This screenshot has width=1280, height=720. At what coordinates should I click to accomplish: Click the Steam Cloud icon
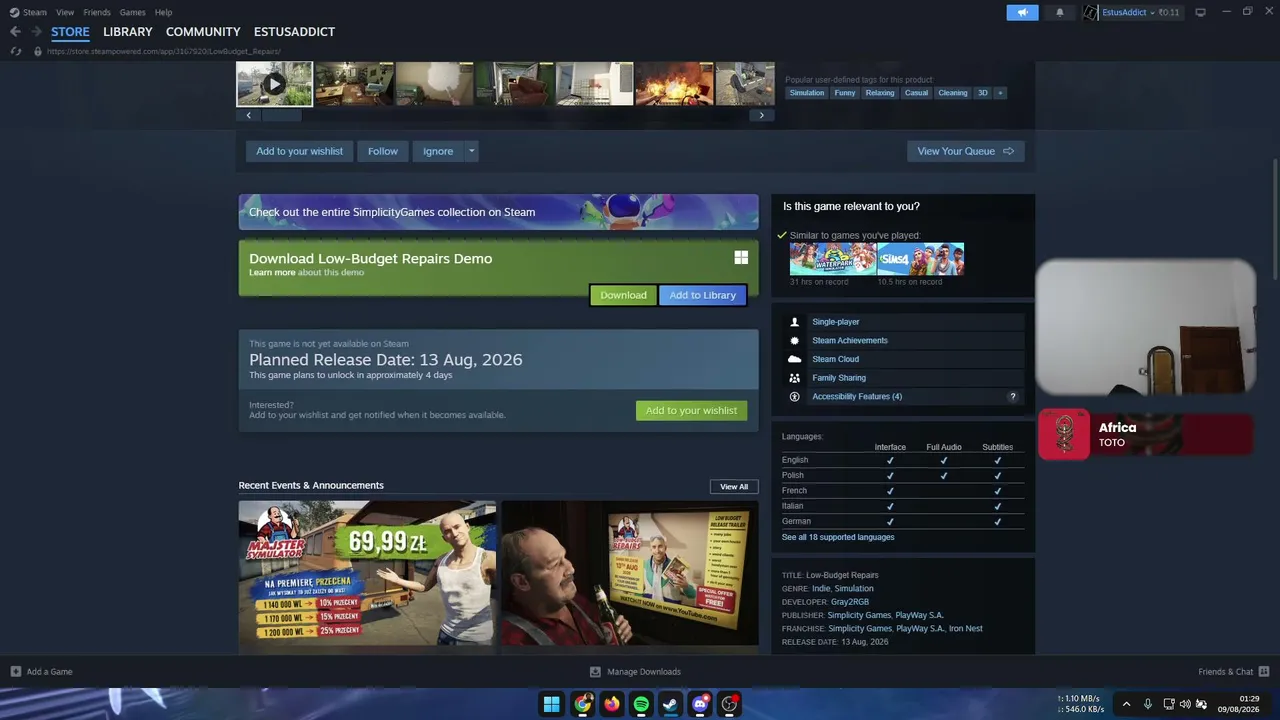[x=795, y=359]
